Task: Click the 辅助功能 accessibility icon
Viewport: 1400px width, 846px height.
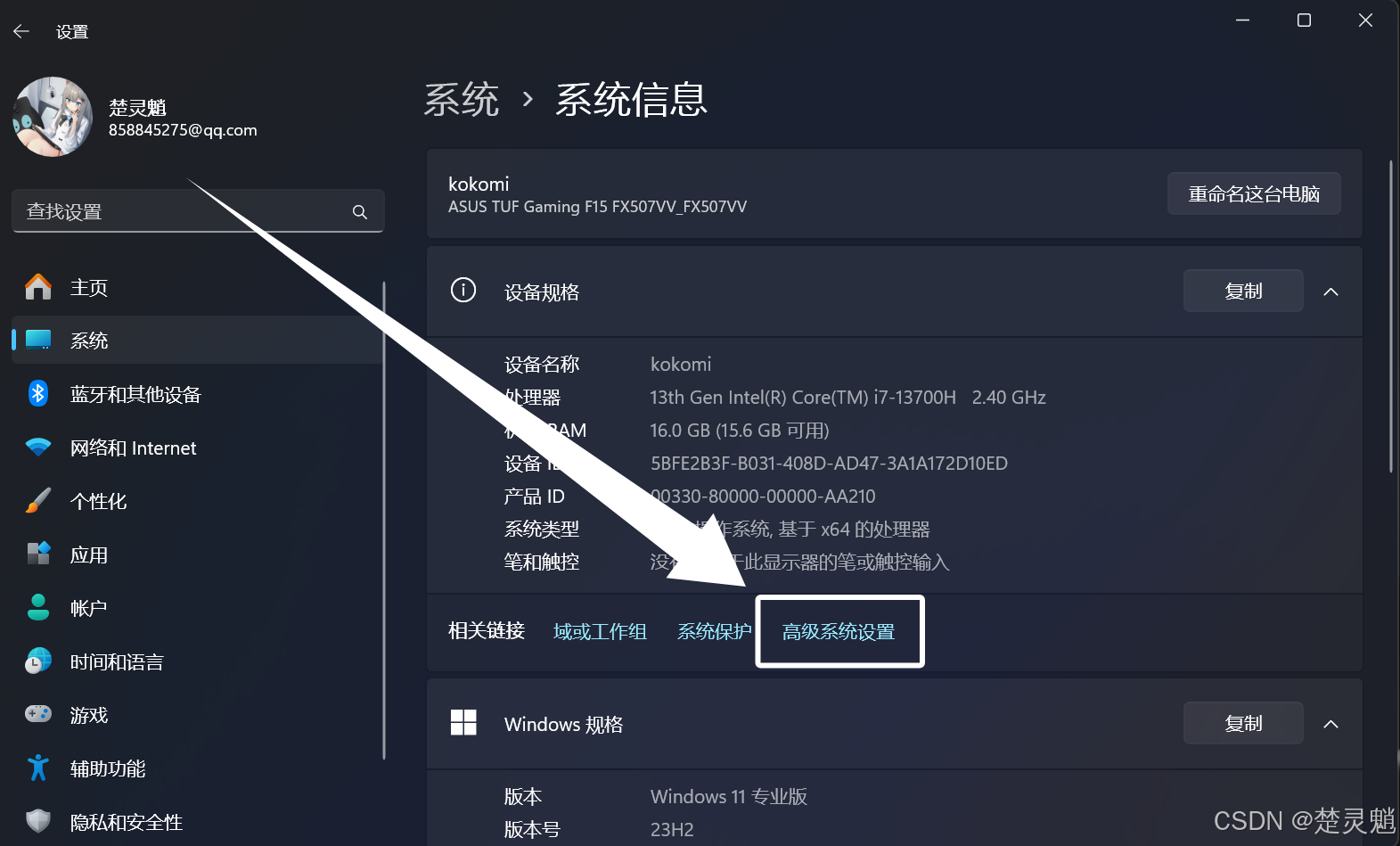Action: [38, 768]
